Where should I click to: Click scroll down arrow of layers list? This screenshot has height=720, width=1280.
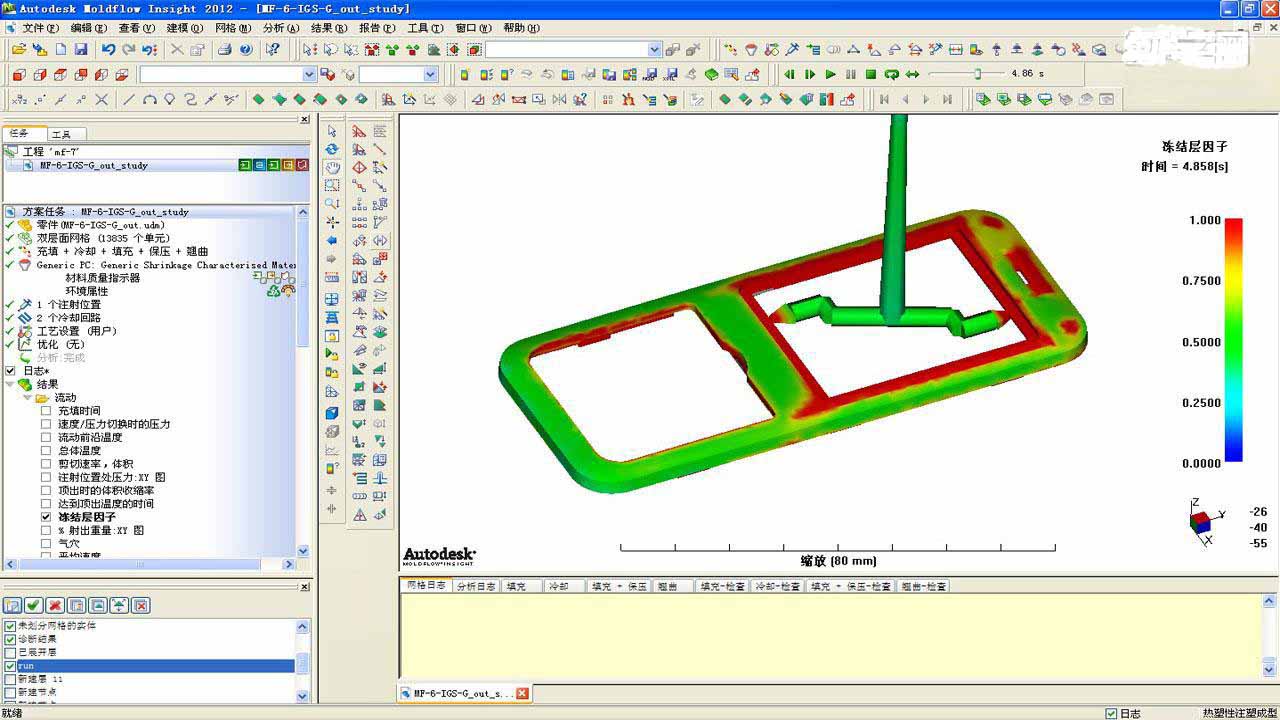pos(304,696)
